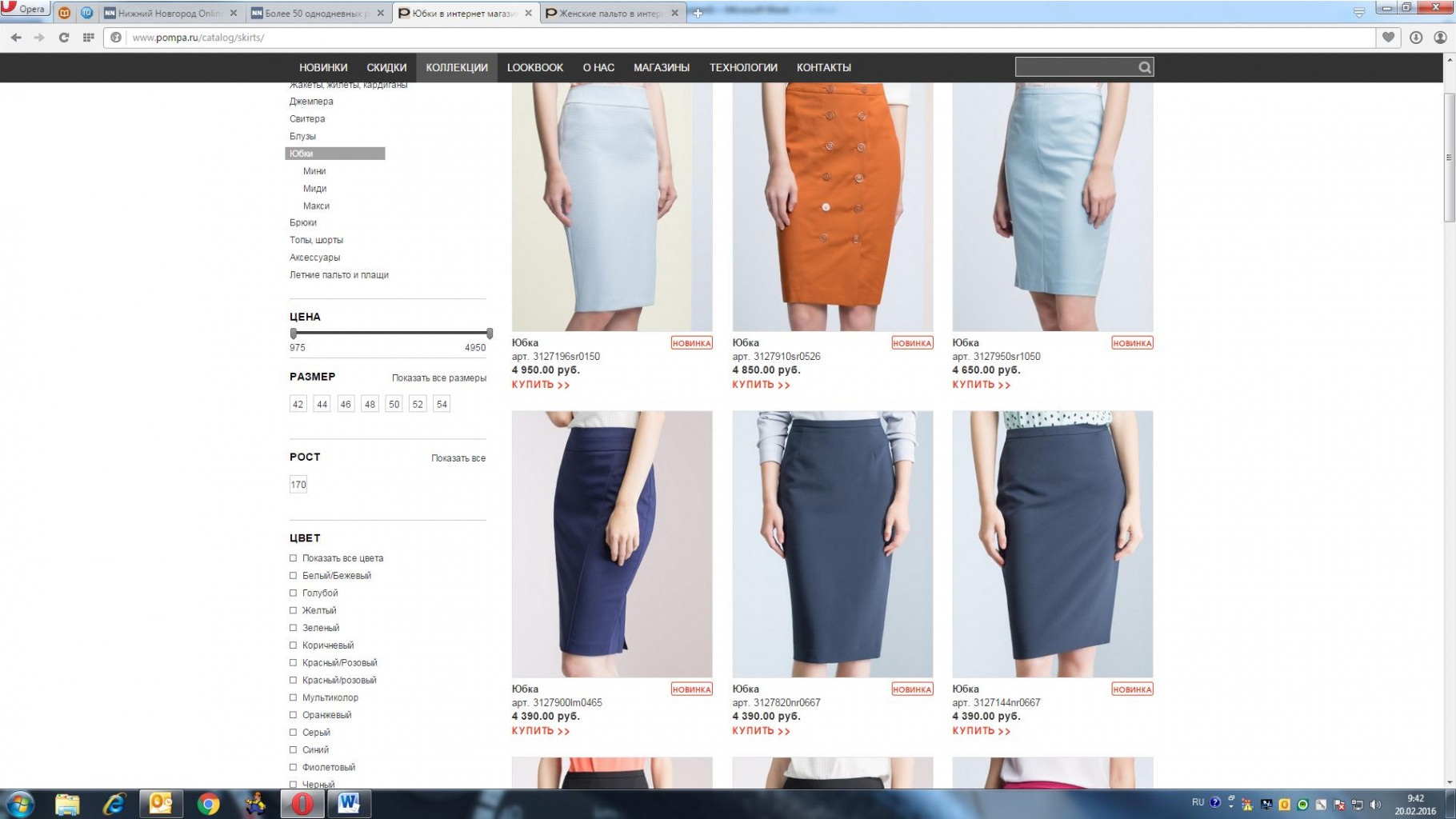Select size 46 filter
The width and height of the screenshot is (1456, 819).
pyautogui.click(x=346, y=405)
